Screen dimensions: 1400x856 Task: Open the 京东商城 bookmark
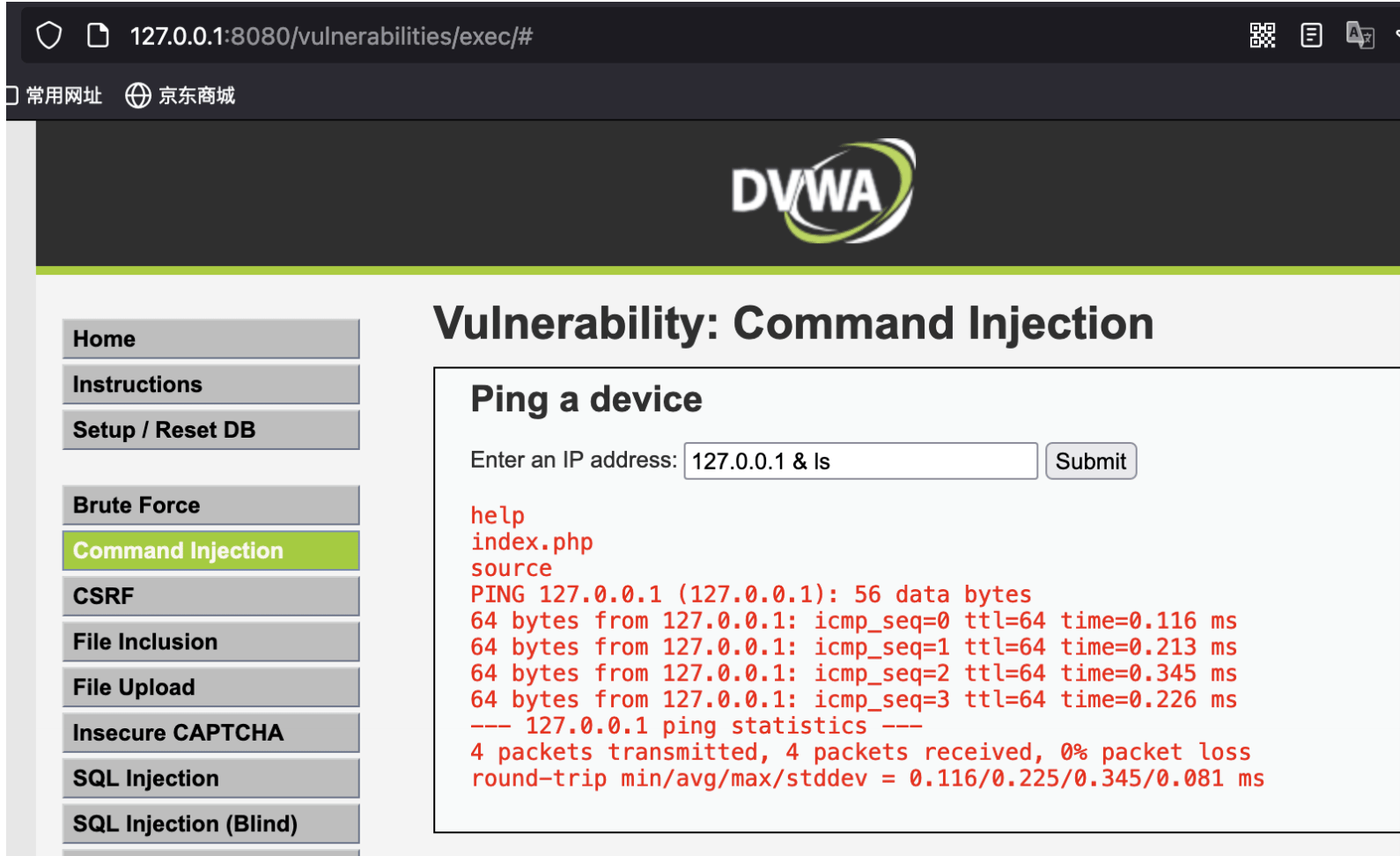pos(181,95)
